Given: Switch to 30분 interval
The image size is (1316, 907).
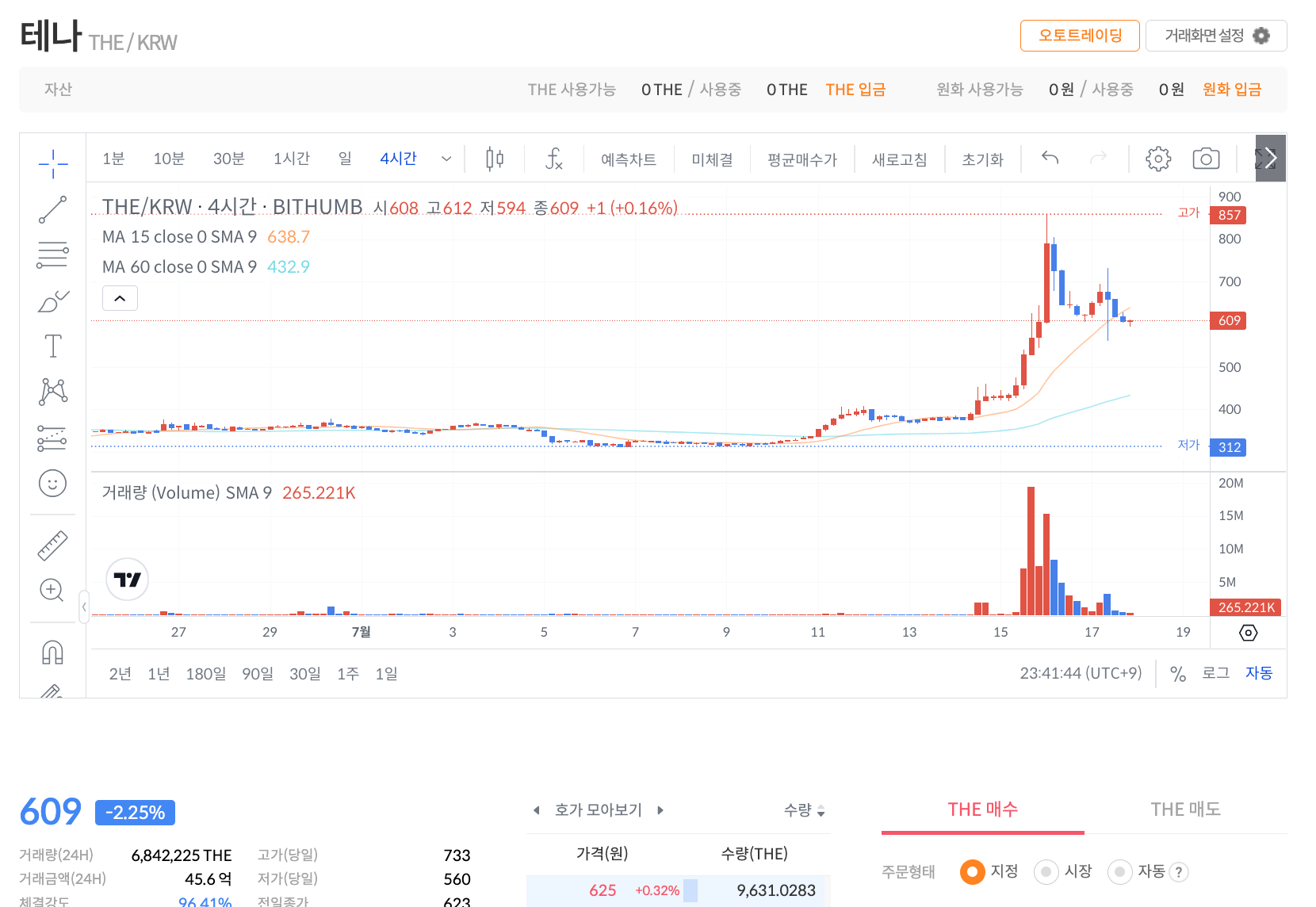Looking at the screenshot, I should pyautogui.click(x=229, y=159).
